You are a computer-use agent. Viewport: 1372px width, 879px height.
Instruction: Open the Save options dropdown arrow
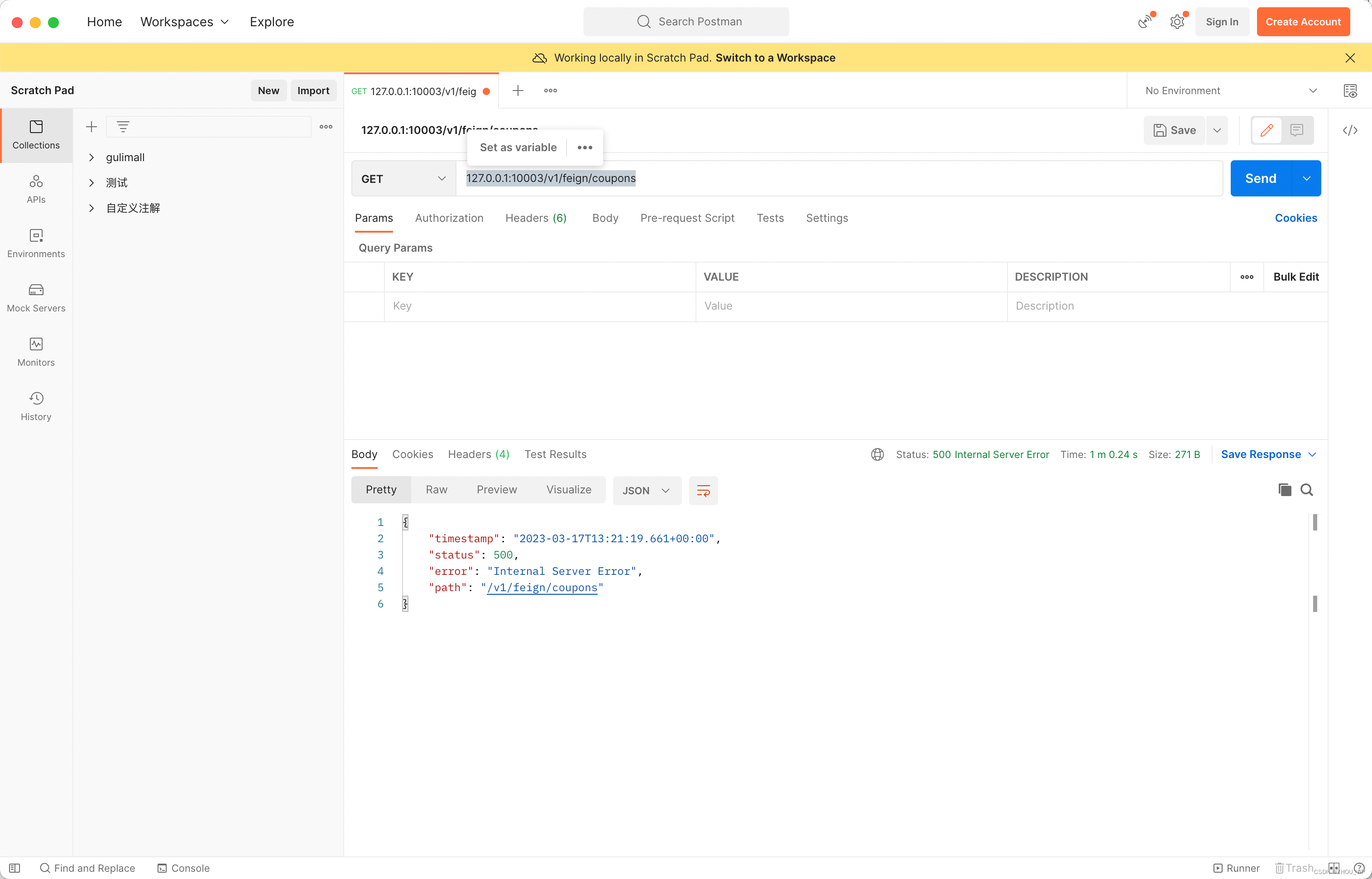tap(1217, 130)
